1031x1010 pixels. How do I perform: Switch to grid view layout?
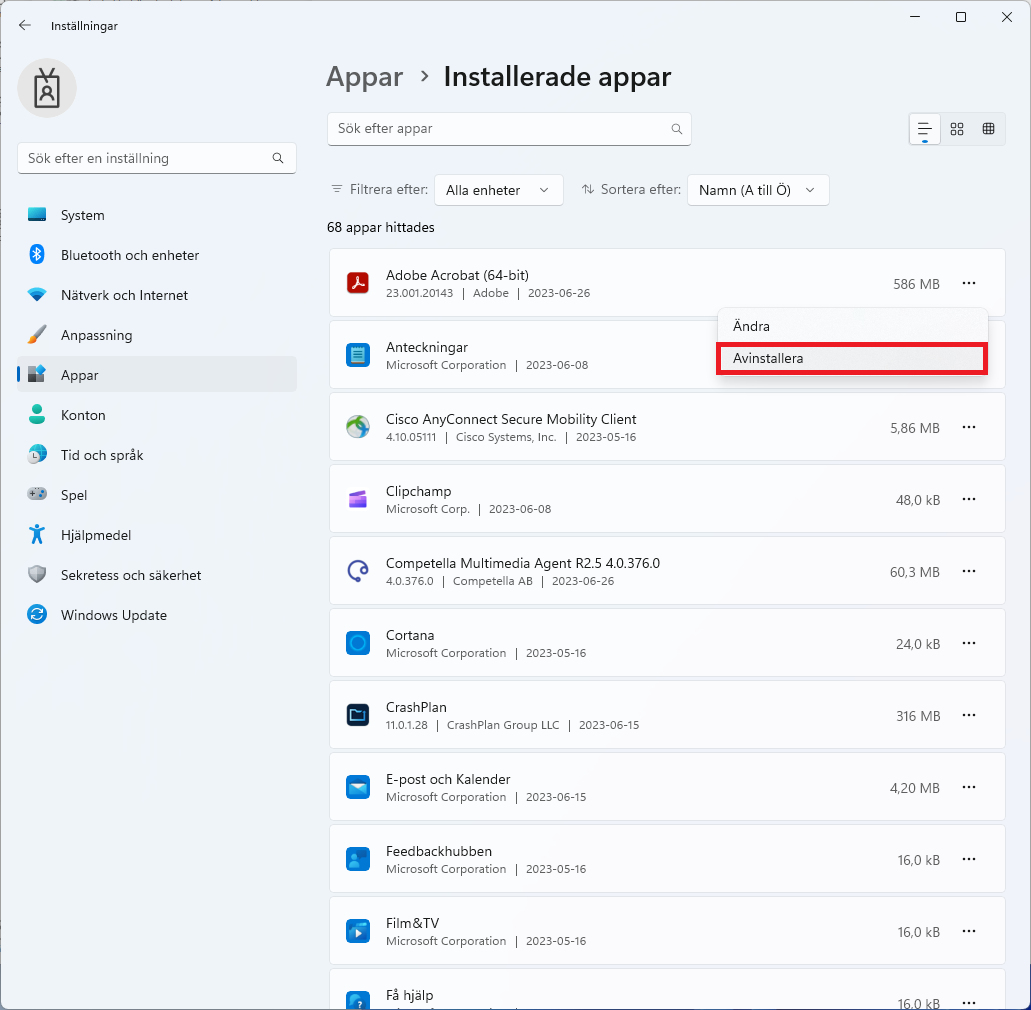957,129
